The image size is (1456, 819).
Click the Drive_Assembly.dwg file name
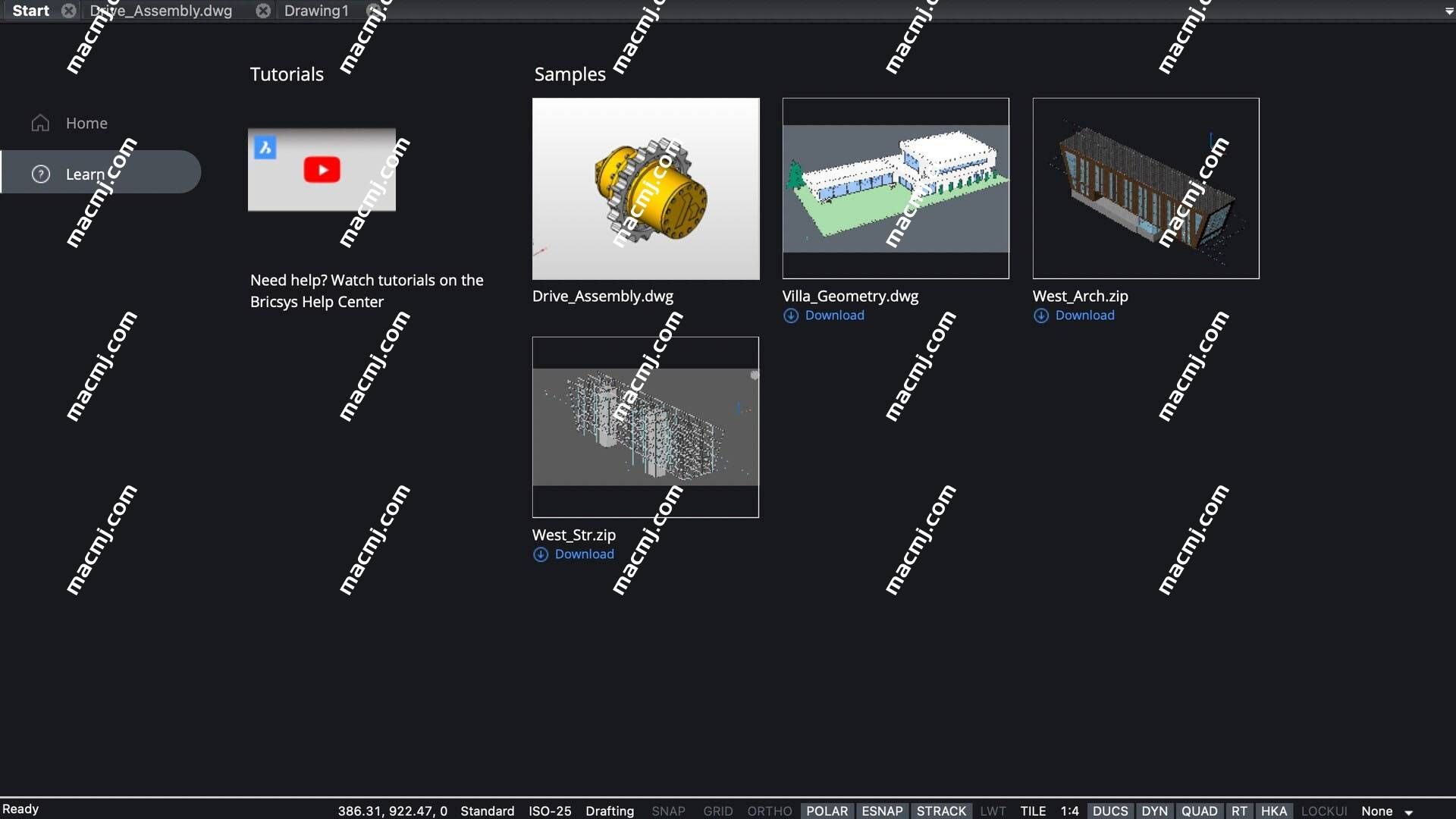pos(603,296)
